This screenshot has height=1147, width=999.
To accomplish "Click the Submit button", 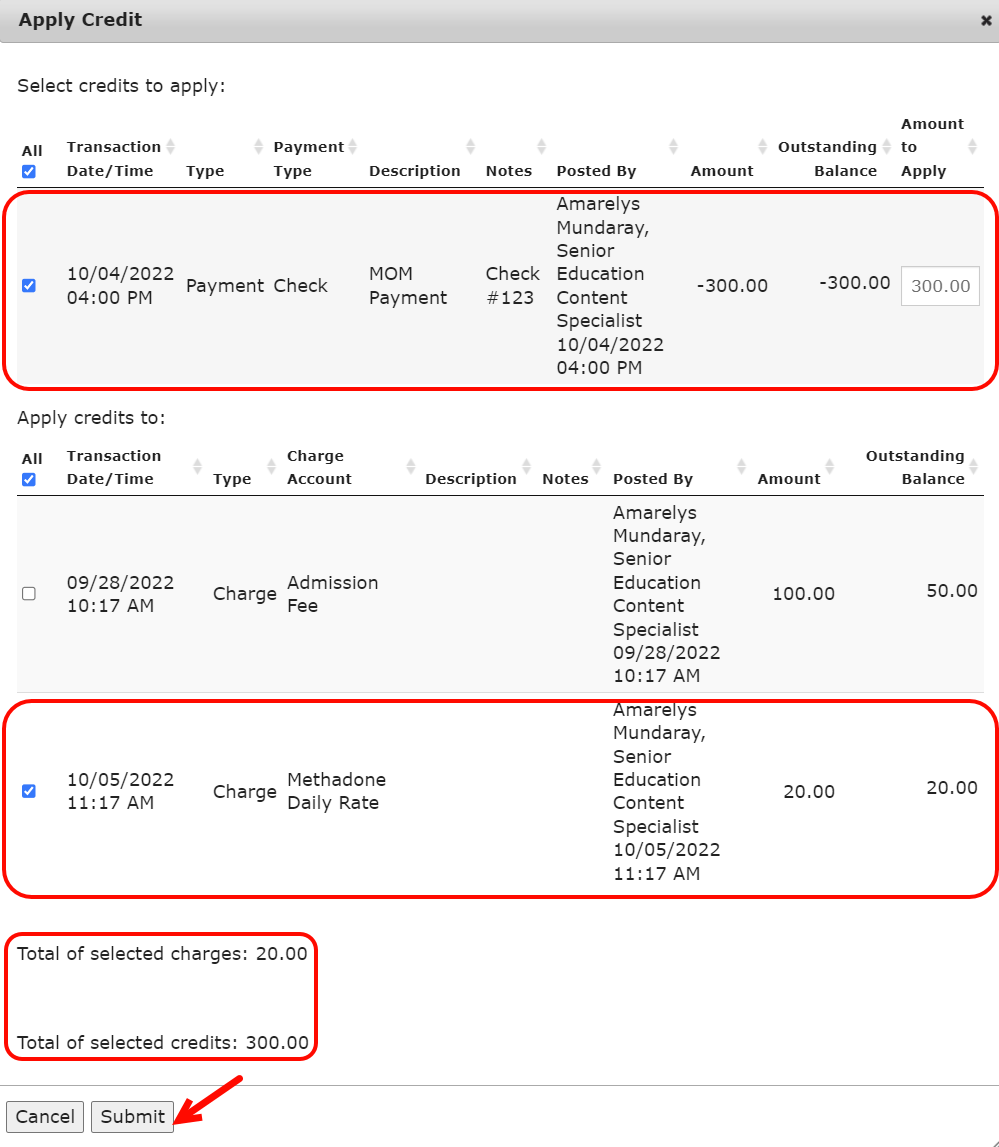I will pos(132,1117).
